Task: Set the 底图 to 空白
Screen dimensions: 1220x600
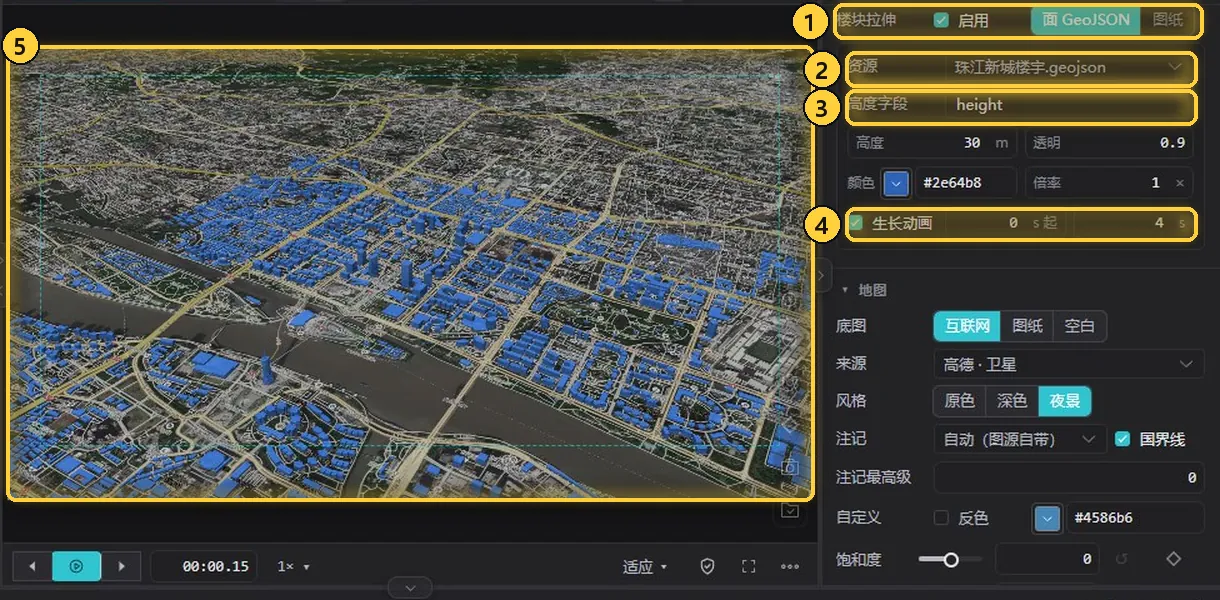Action: tap(1080, 326)
